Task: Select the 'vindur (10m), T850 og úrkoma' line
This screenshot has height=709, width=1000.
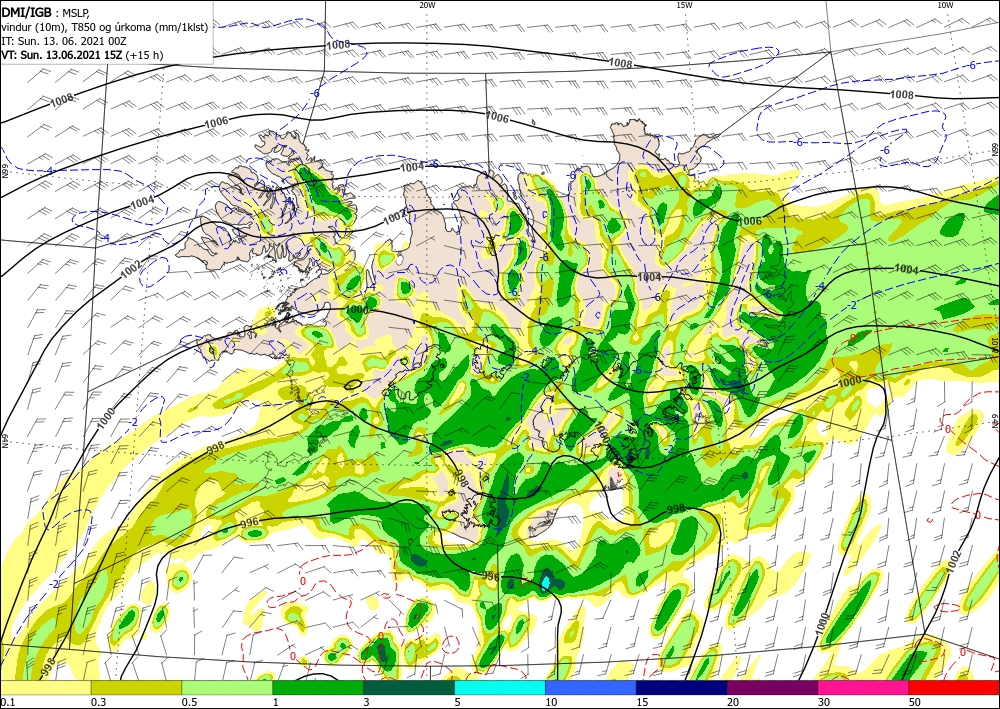Action: coord(105,27)
